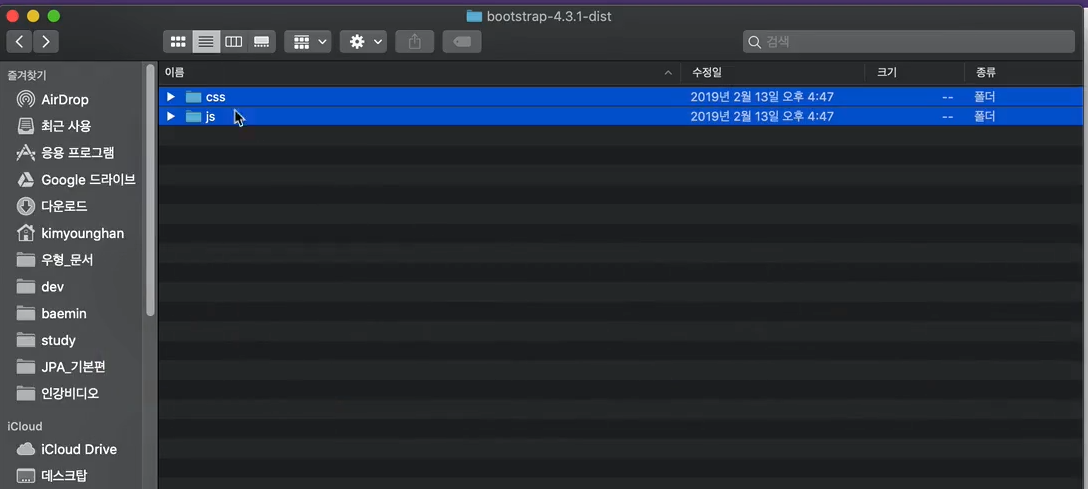Go back with the left chevron button
This screenshot has height=489, width=1088.
pos(19,42)
